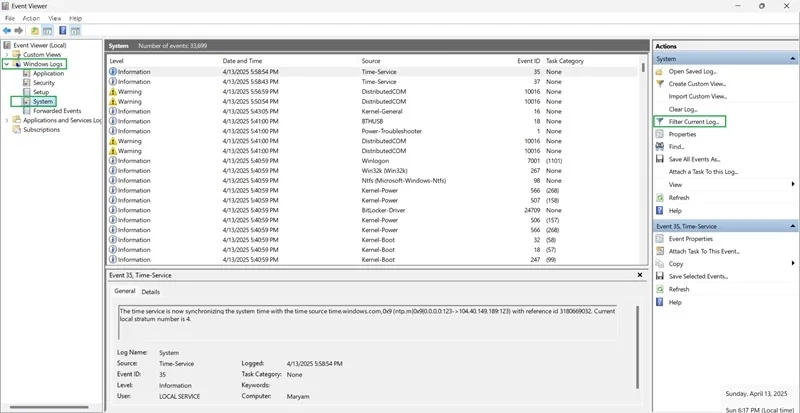
Task: Switch to the Details tab
Action: (x=151, y=292)
